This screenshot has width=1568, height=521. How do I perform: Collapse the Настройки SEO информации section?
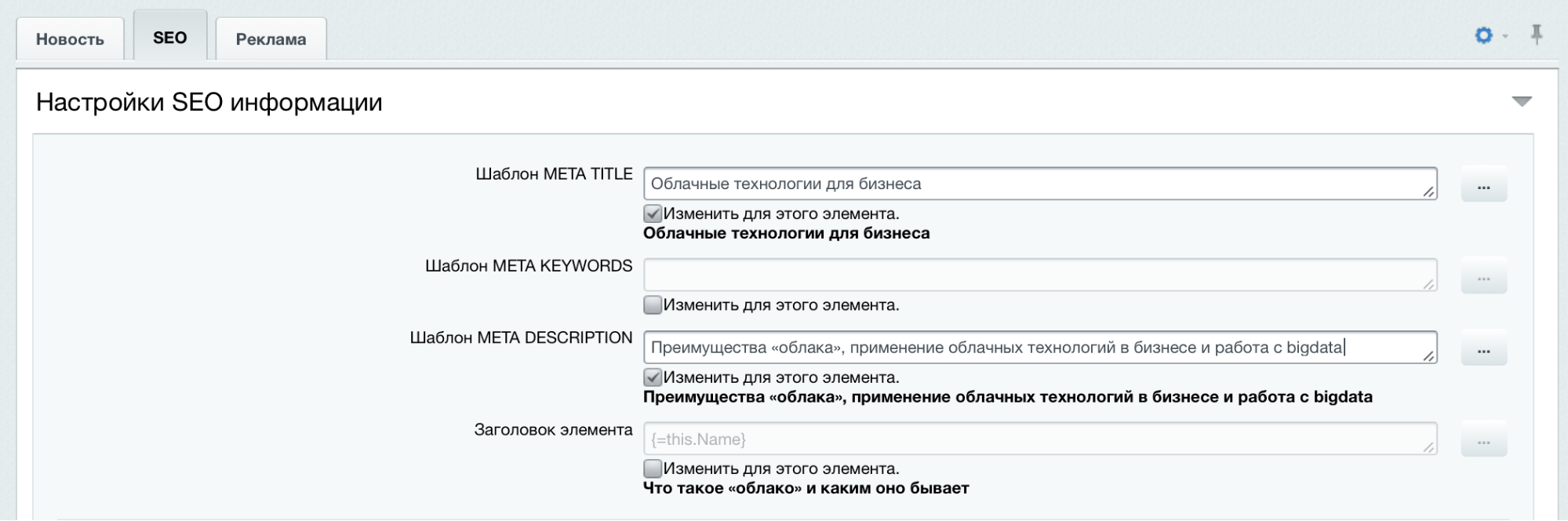(1522, 101)
